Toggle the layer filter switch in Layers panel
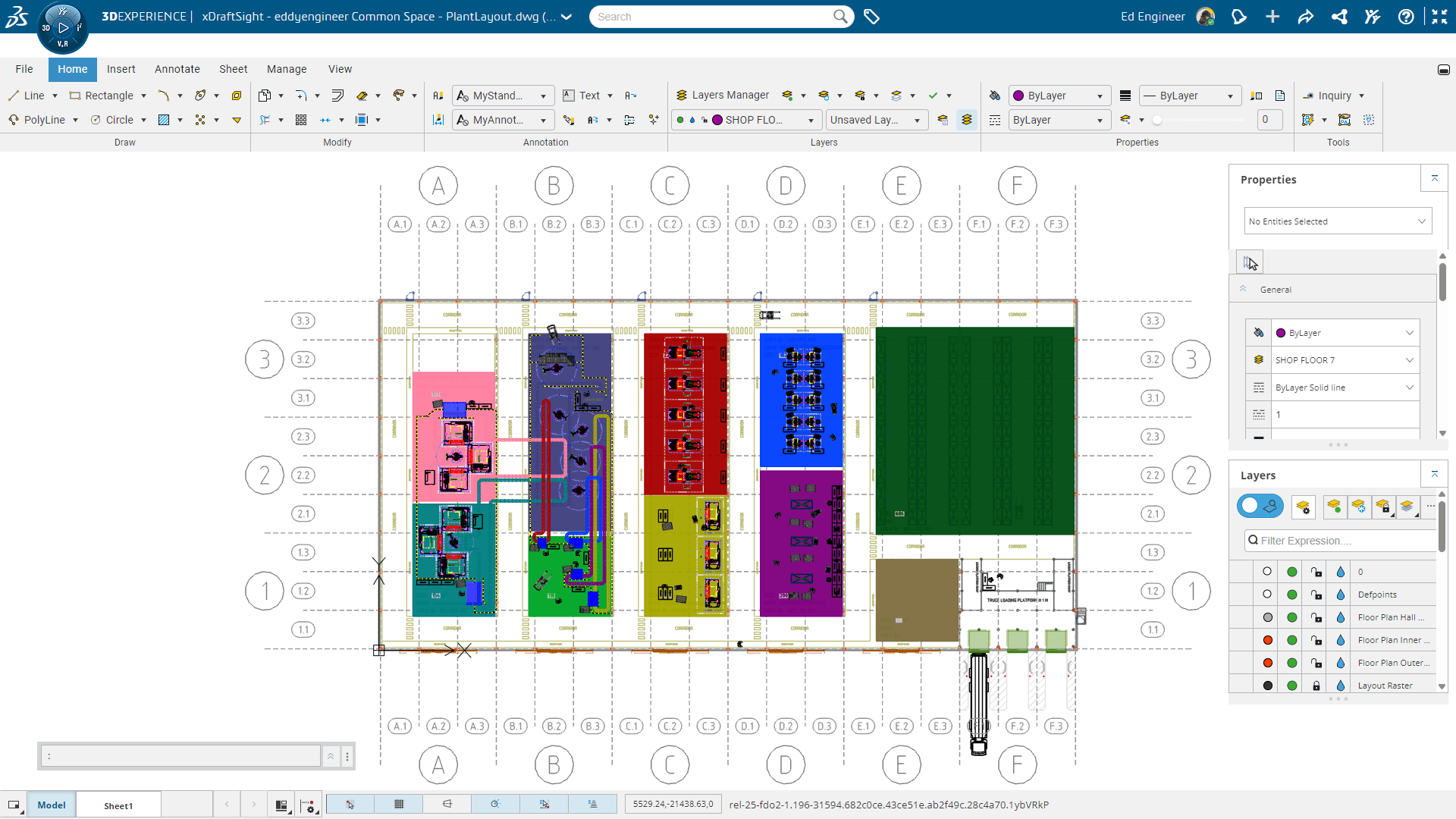Image resolution: width=1456 pixels, height=819 pixels. click(1260, 506)
